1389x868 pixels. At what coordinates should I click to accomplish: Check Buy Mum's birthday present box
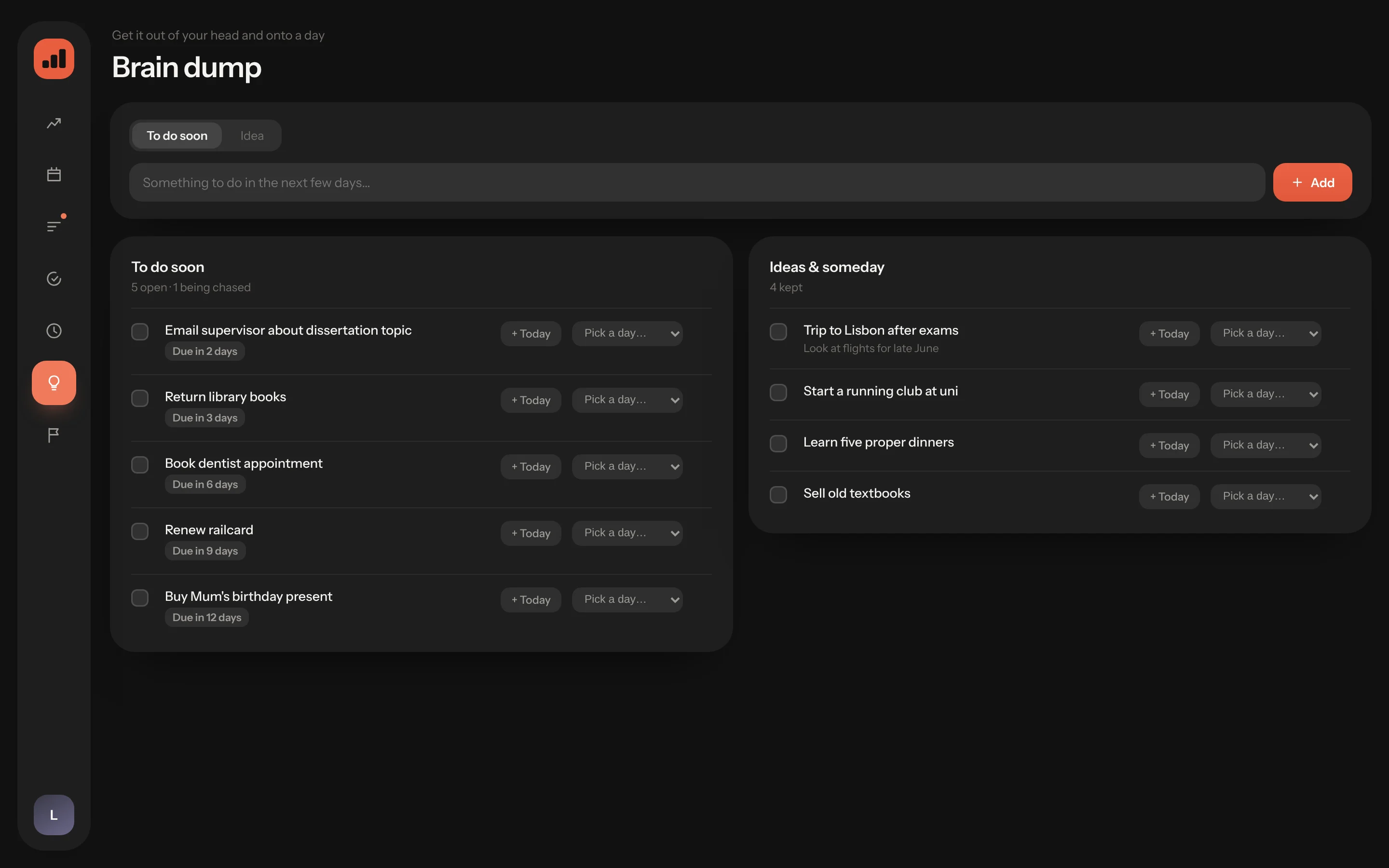click(140, 598)
